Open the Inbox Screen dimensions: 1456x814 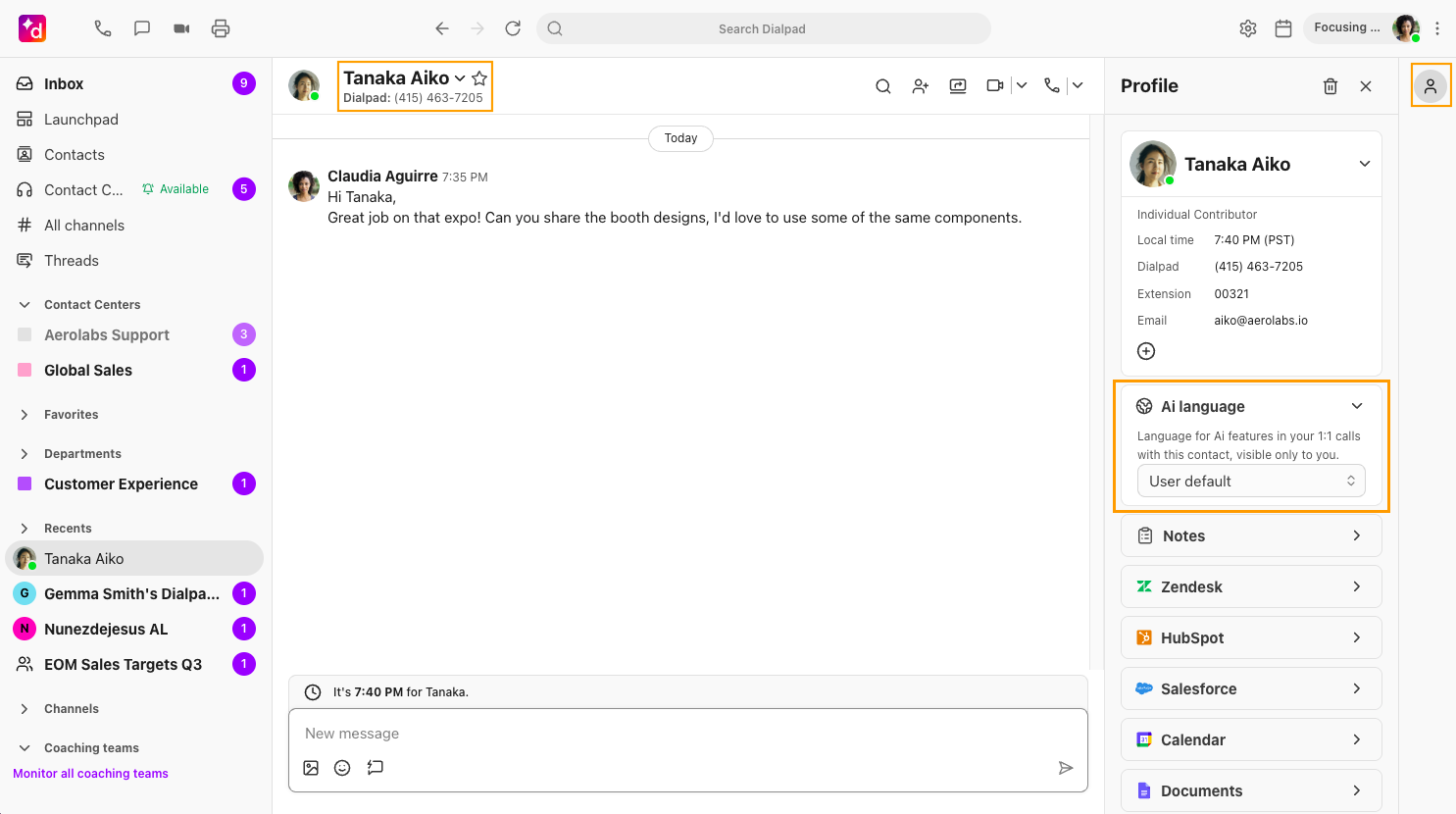tap(135, 83)
